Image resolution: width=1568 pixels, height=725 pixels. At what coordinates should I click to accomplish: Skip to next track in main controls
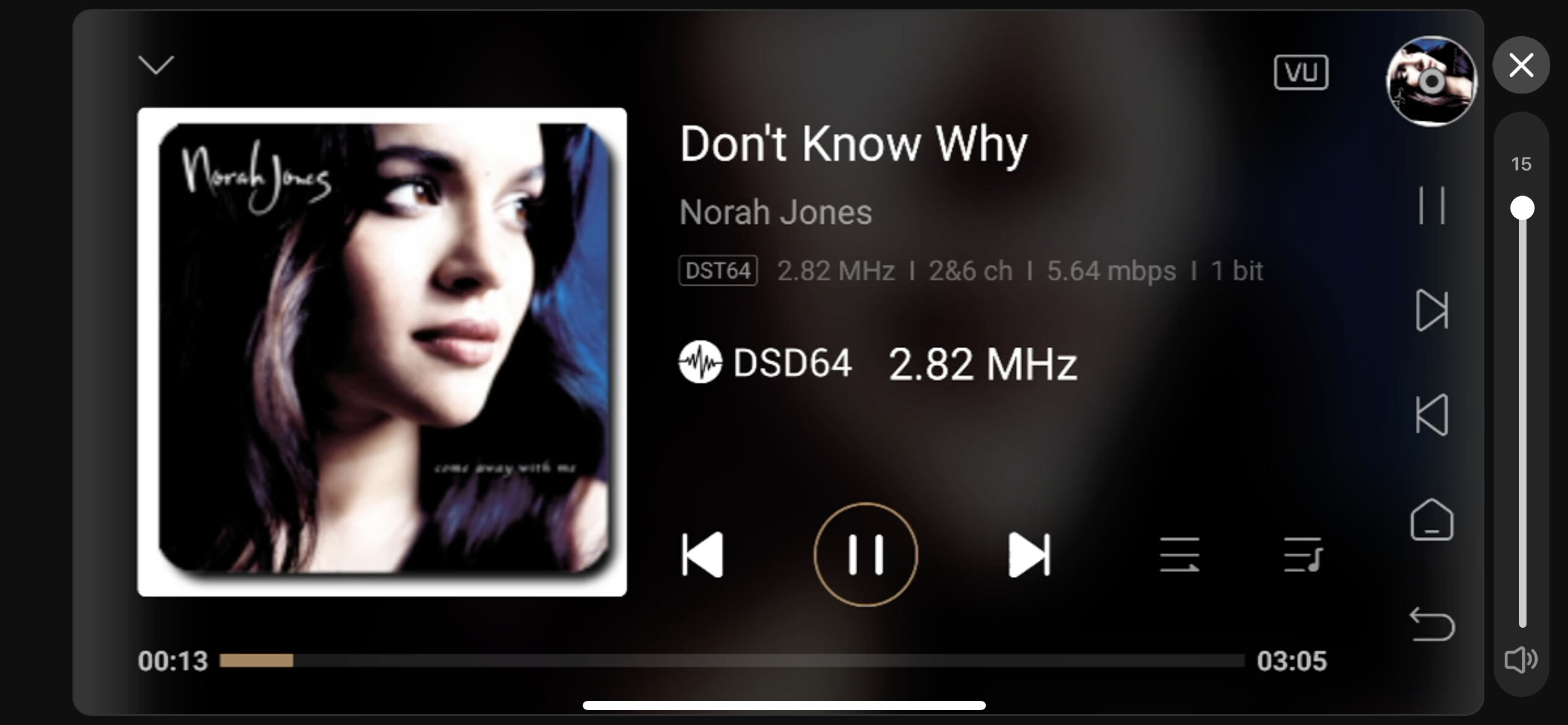point(1029,555)
